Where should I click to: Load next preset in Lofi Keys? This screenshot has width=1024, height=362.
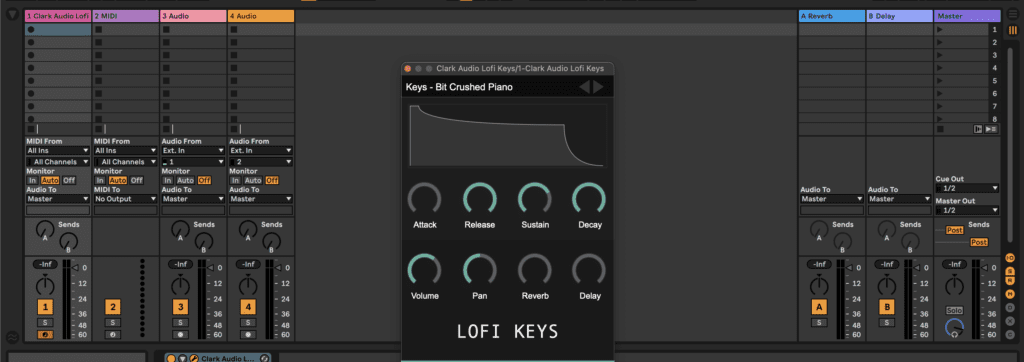pyautogui.click(x=598, y=87)
